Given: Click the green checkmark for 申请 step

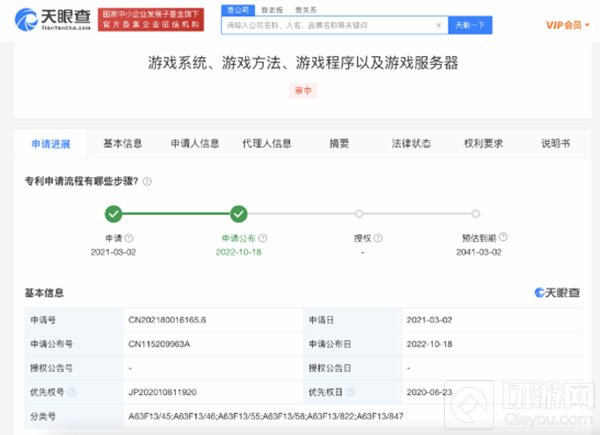Looking at the screenshot, I should click(x=114, y=213).
